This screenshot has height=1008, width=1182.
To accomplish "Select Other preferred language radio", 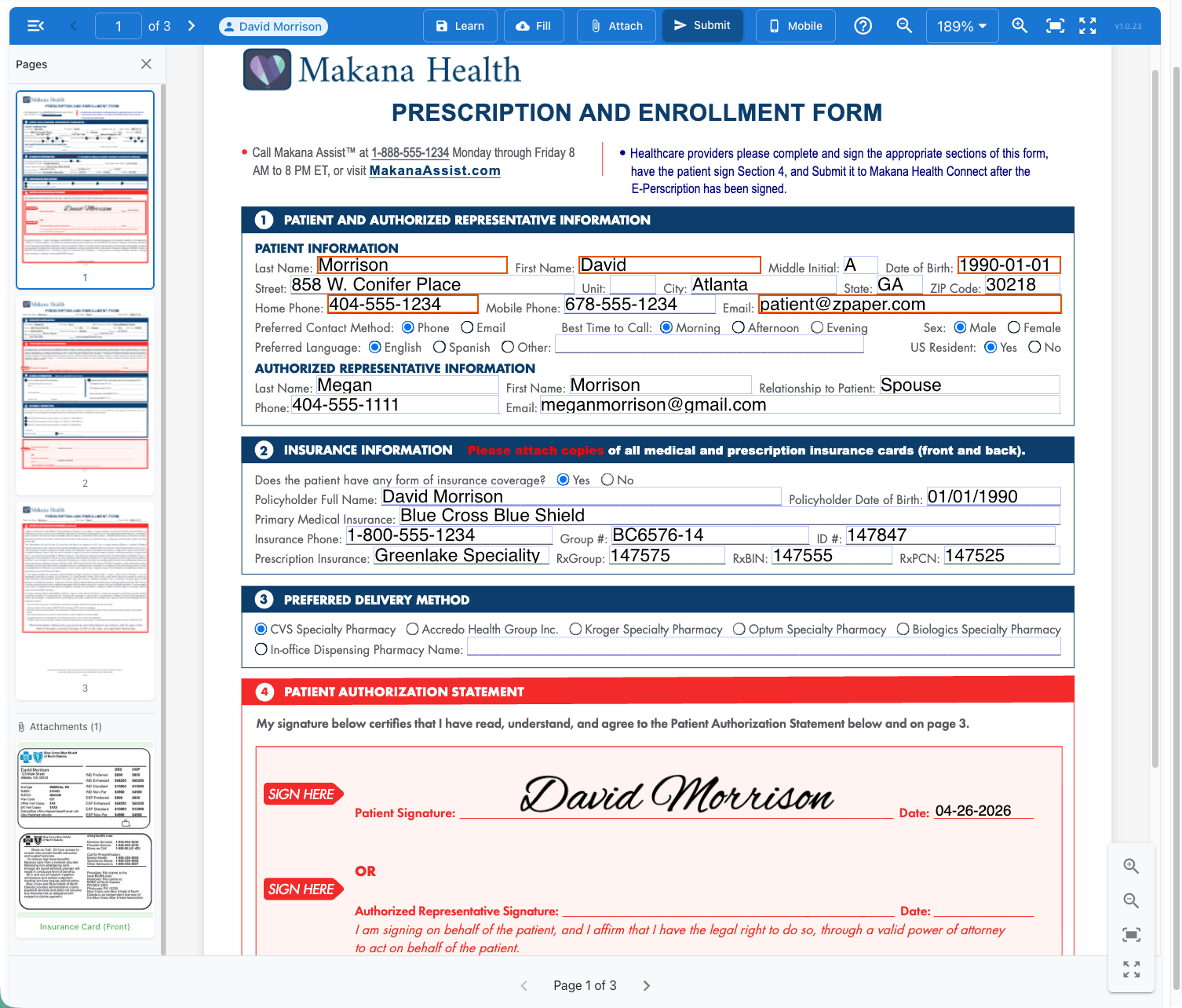I will click(x=508, y=347).
